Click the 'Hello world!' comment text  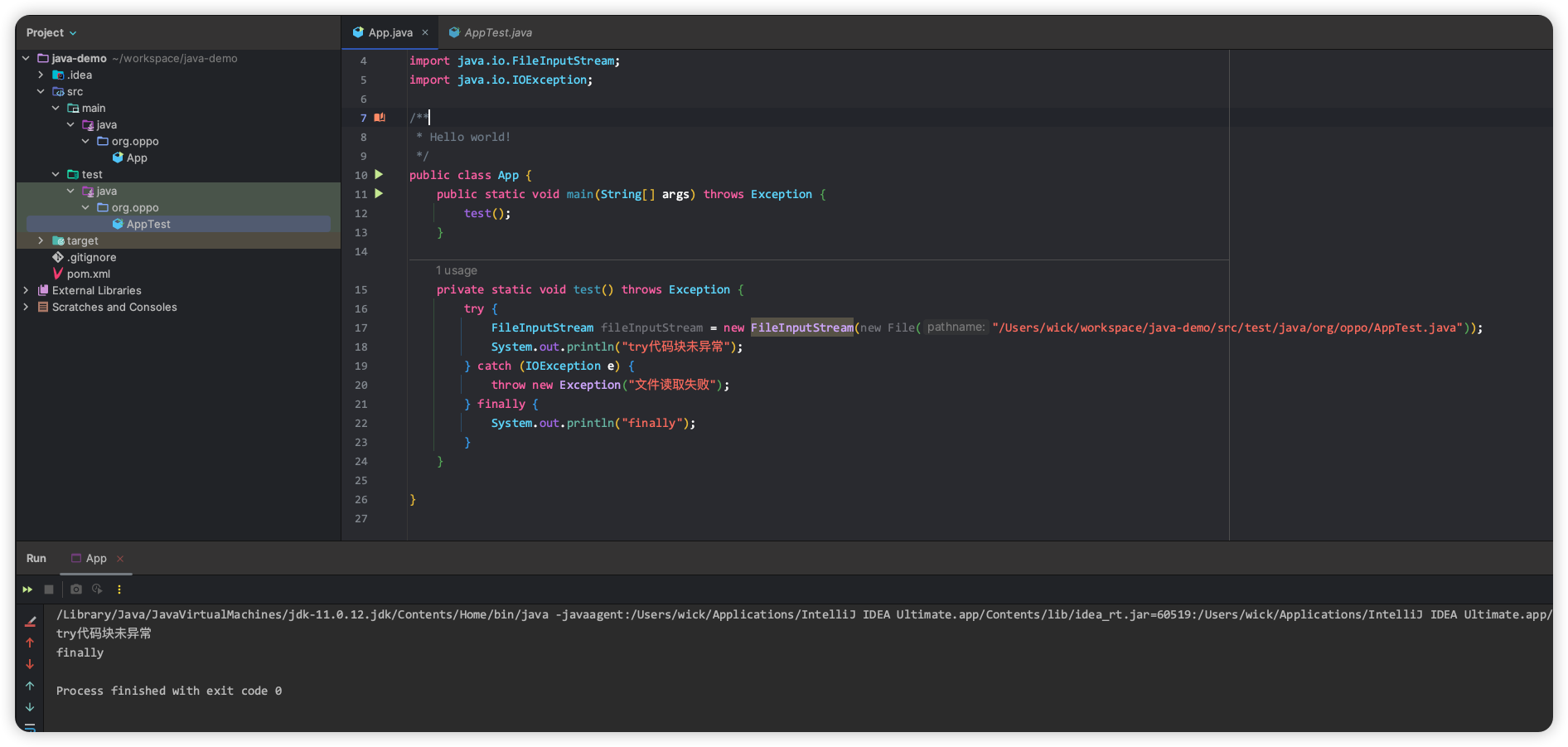click(x=470, y=137)
